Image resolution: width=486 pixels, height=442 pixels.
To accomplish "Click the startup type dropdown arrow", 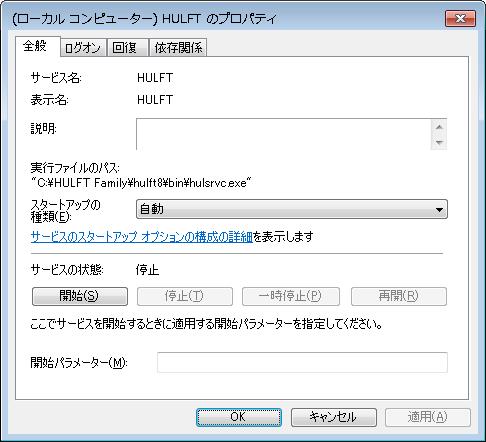I will tap(439, 210).
